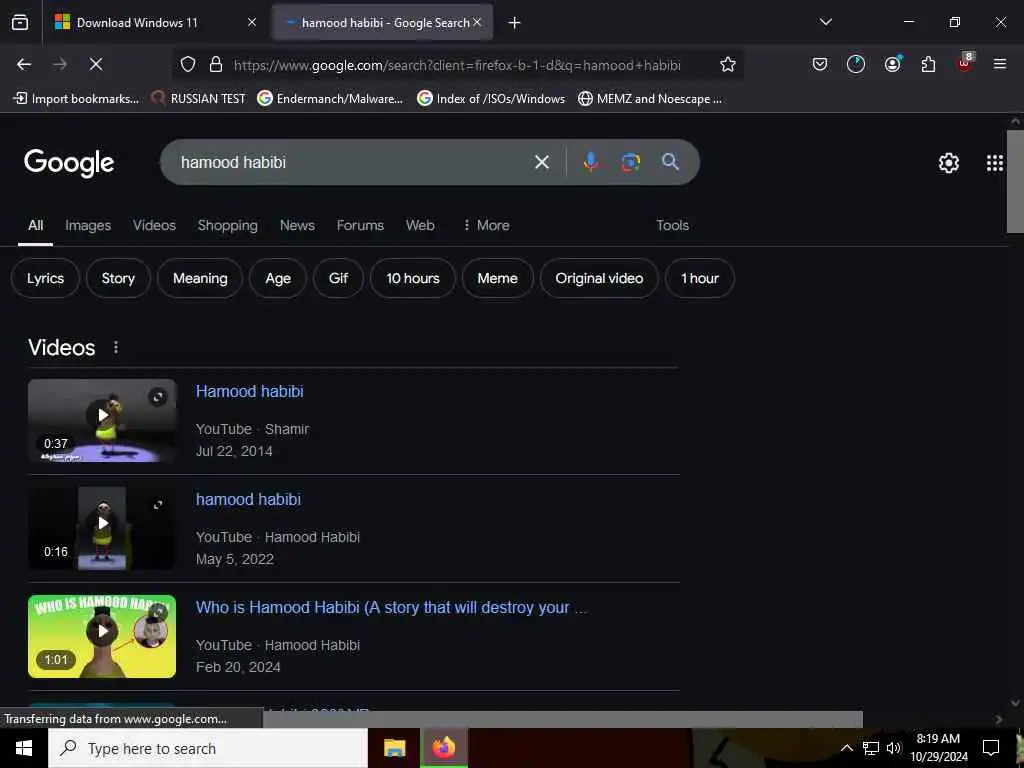The height and width of the screenshot is (768, 1024).
Task: Show hidden system tray icons
Action: coord(846,748)
